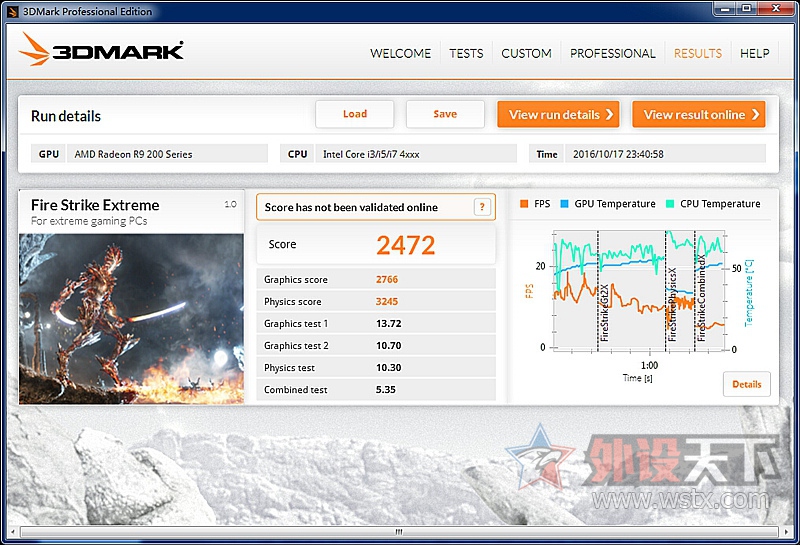Click the FireStrikePhysicsX marker in the chart
800x545 pixels.
coord(672,304)
